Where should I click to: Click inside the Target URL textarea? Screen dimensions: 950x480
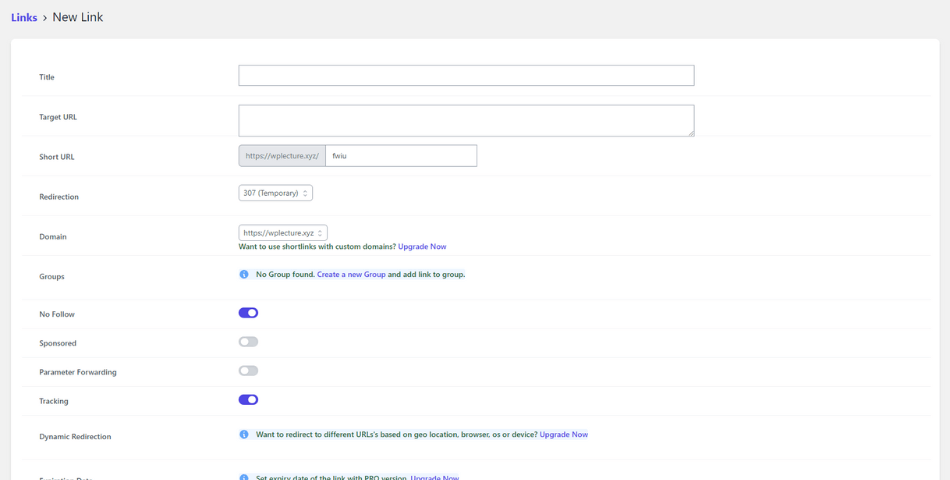coord(467,121)
